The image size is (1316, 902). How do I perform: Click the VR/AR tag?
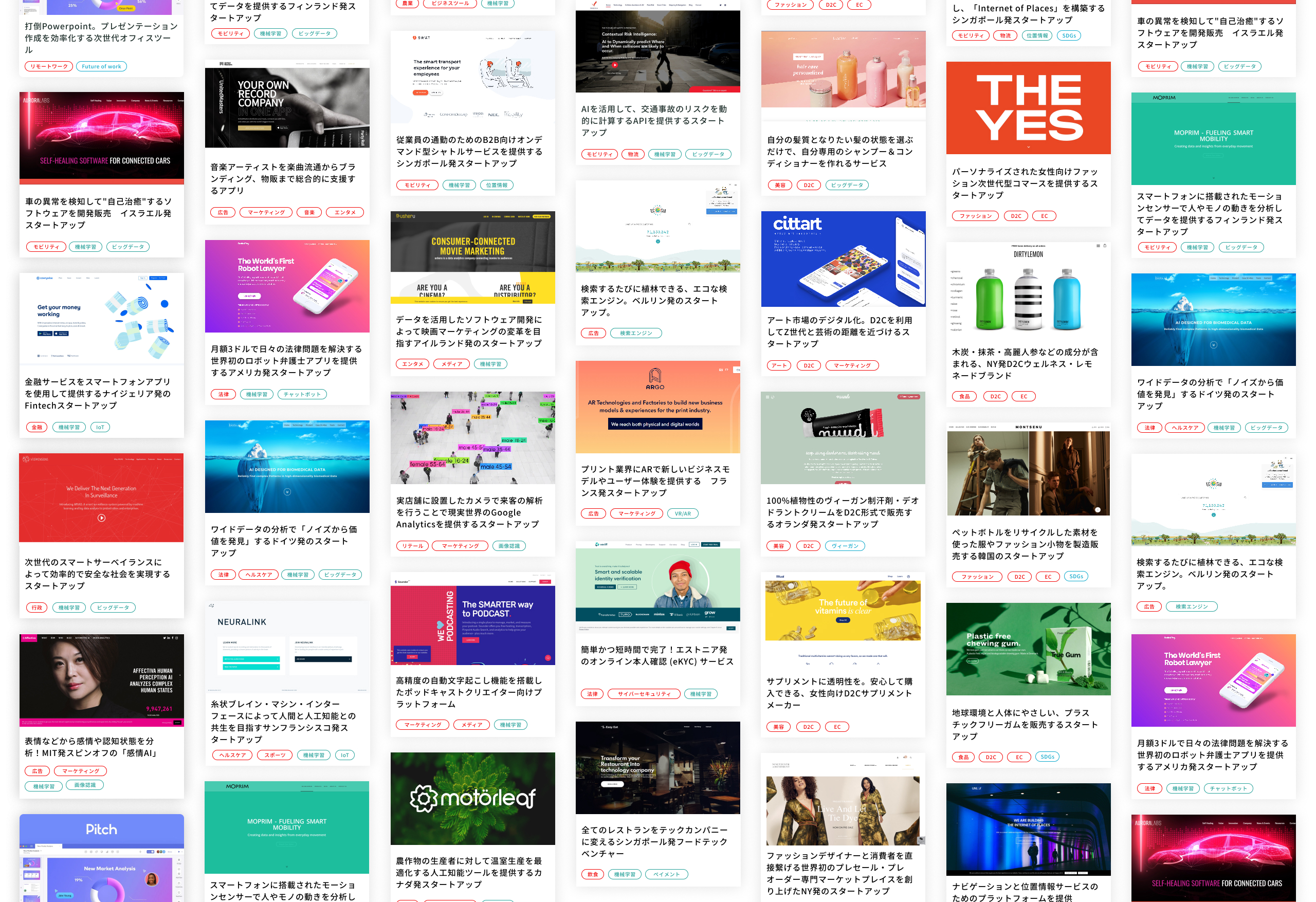click(x=682, y=513)
